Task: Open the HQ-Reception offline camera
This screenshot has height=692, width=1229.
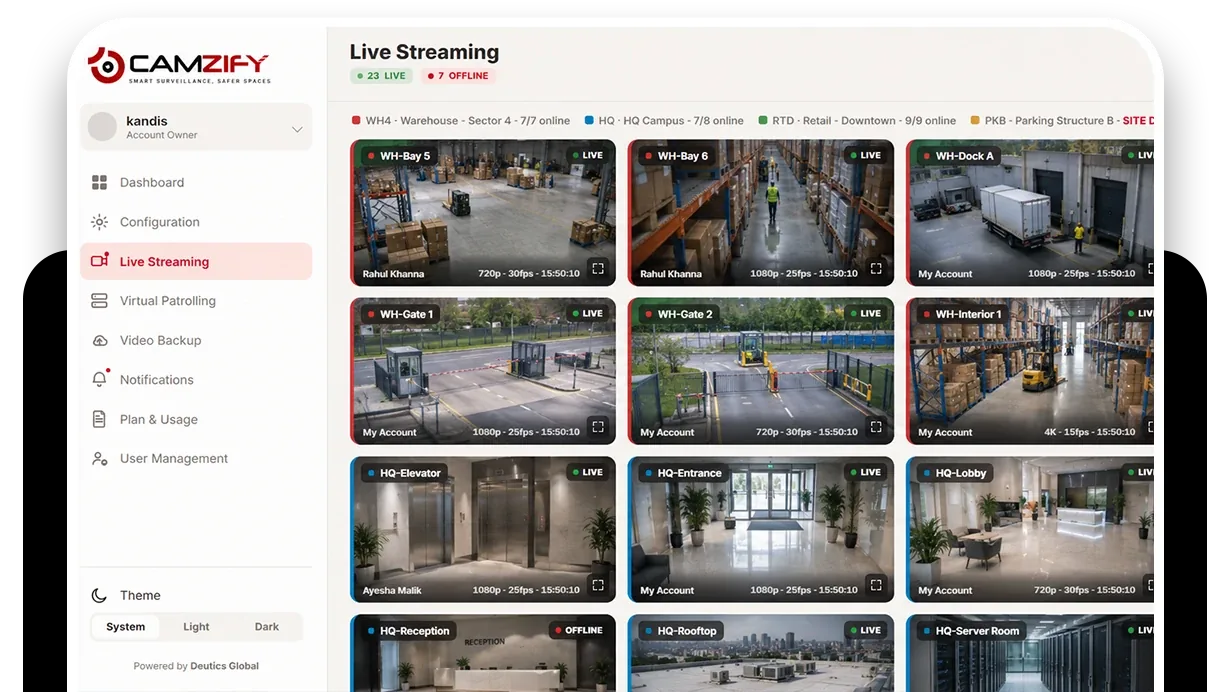Action: [483, 653]
